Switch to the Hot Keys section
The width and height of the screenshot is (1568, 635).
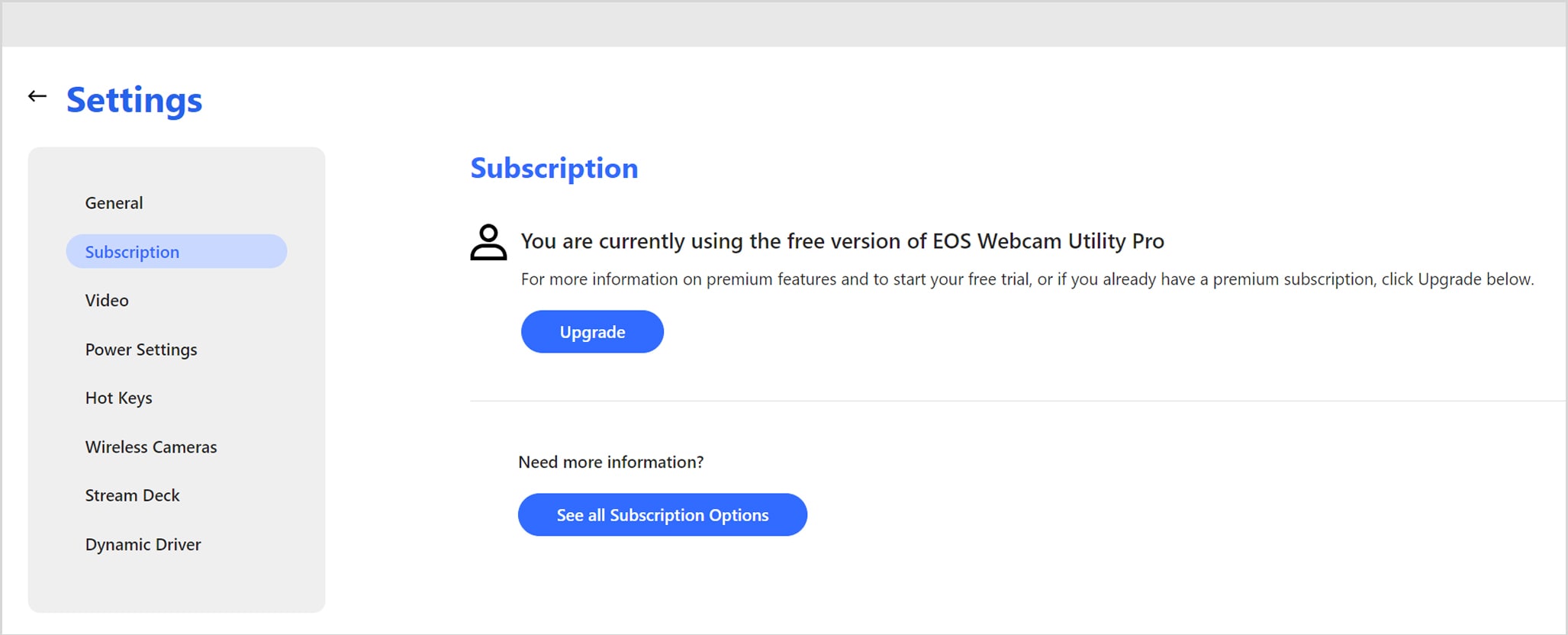pyautogui.click(x=119, y=398)
